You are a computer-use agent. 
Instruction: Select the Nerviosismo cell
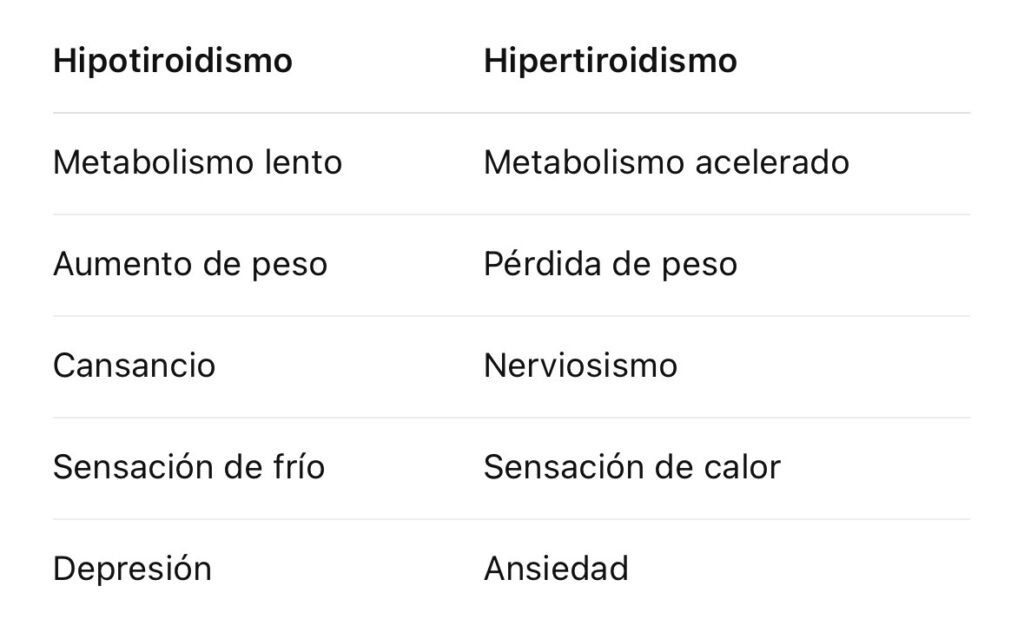click(580, 365)
